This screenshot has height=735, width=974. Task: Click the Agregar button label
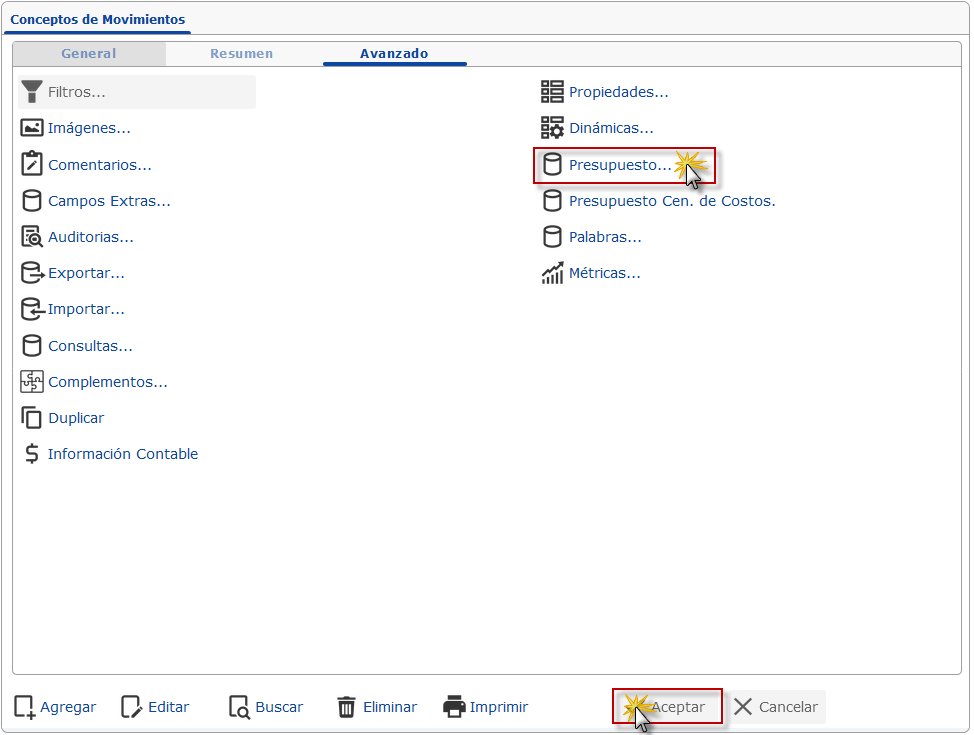point(68,707)
